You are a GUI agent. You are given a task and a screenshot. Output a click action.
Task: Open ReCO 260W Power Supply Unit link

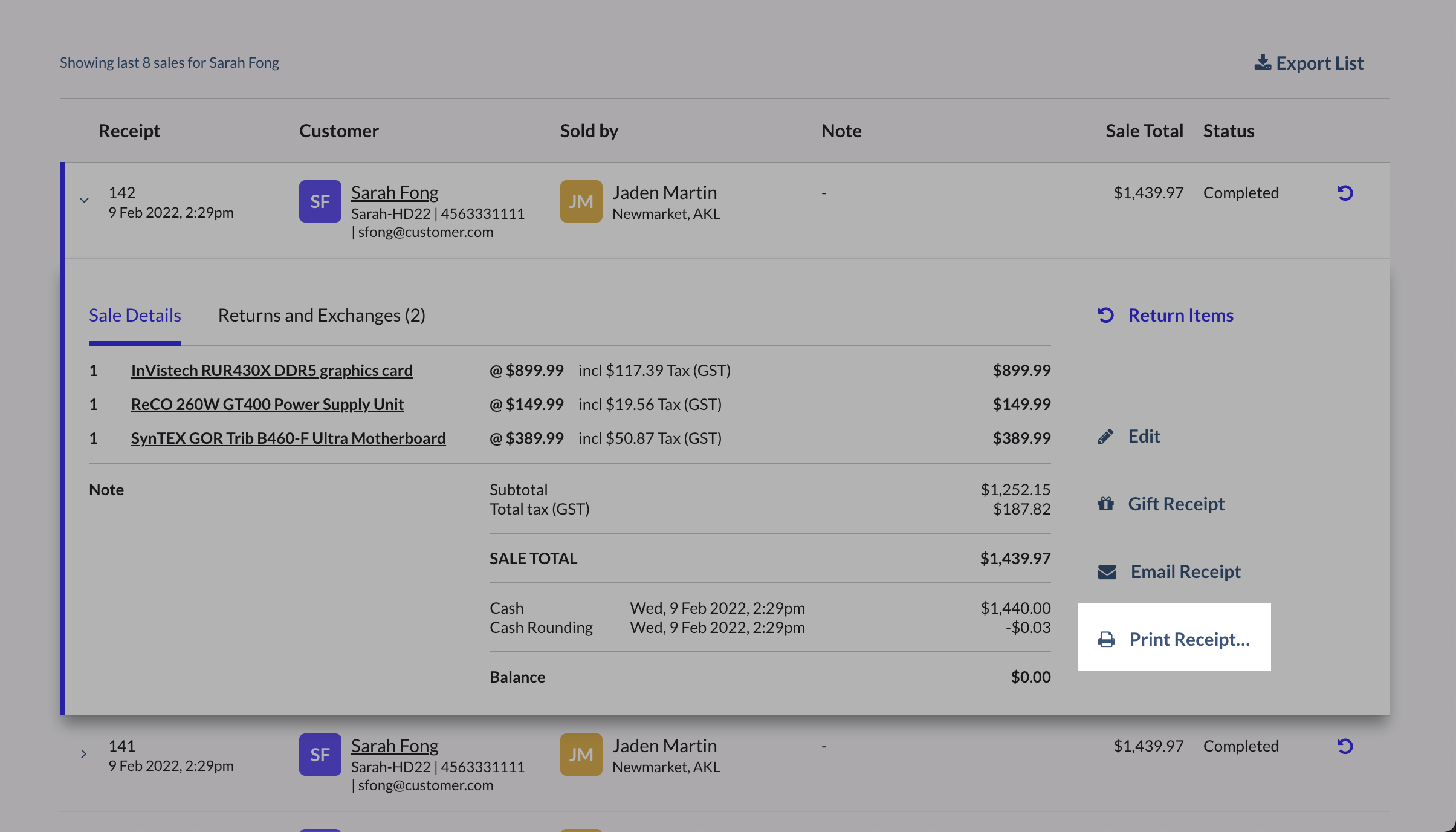(x=267, y=405)
